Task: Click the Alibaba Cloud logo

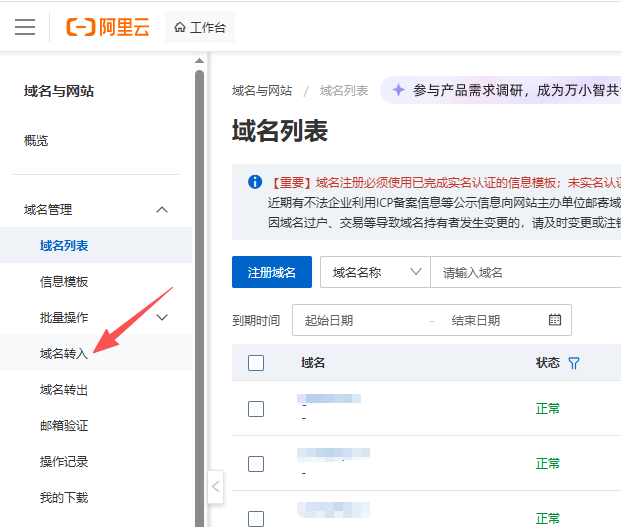Action: point(107,27)
